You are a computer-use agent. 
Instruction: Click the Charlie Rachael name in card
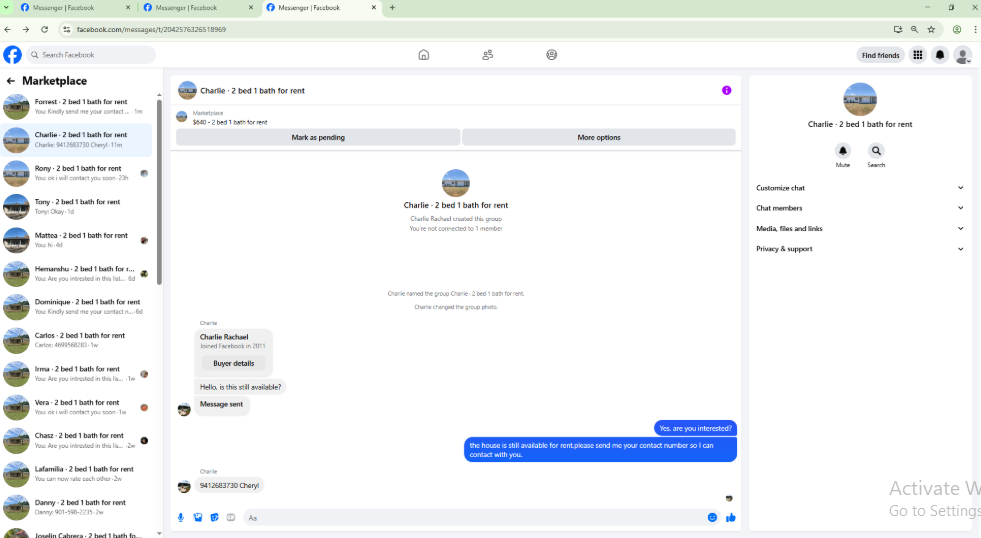[x=224, y=337]
